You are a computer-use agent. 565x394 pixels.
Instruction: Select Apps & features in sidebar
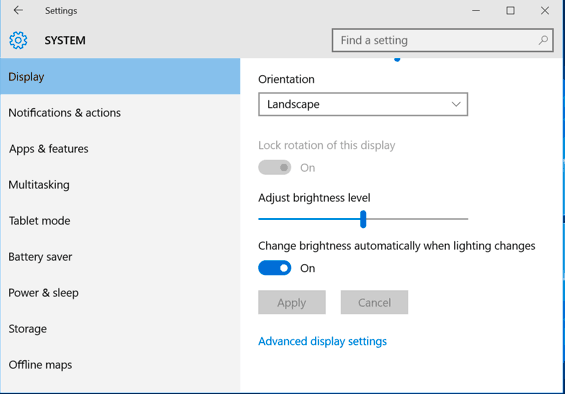coord(120,149)
